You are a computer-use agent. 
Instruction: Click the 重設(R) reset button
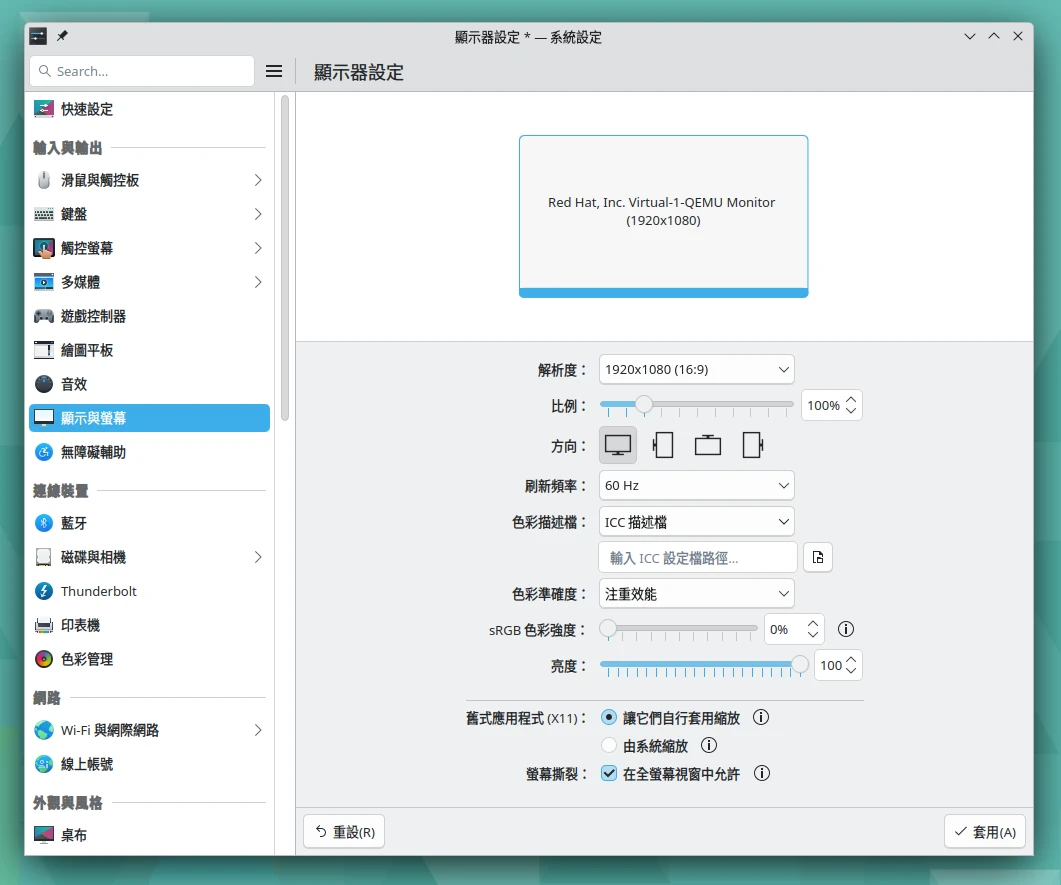(344, 832)
